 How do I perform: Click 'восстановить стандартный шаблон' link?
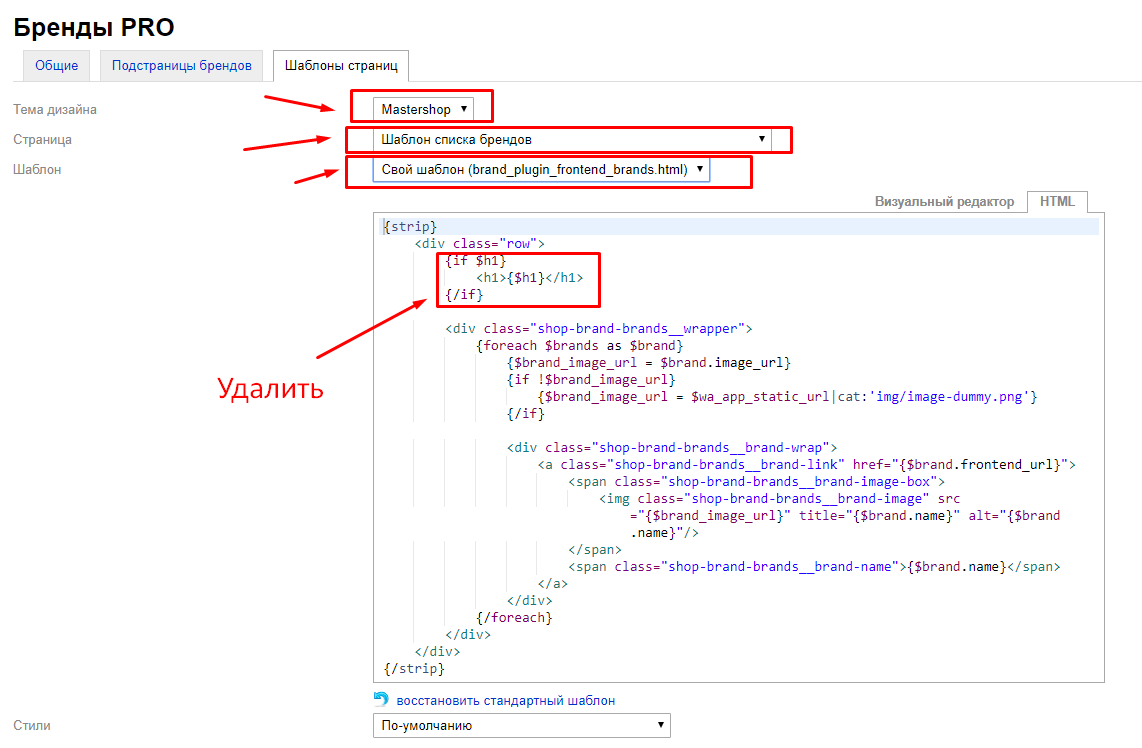[x=505, y=701]
